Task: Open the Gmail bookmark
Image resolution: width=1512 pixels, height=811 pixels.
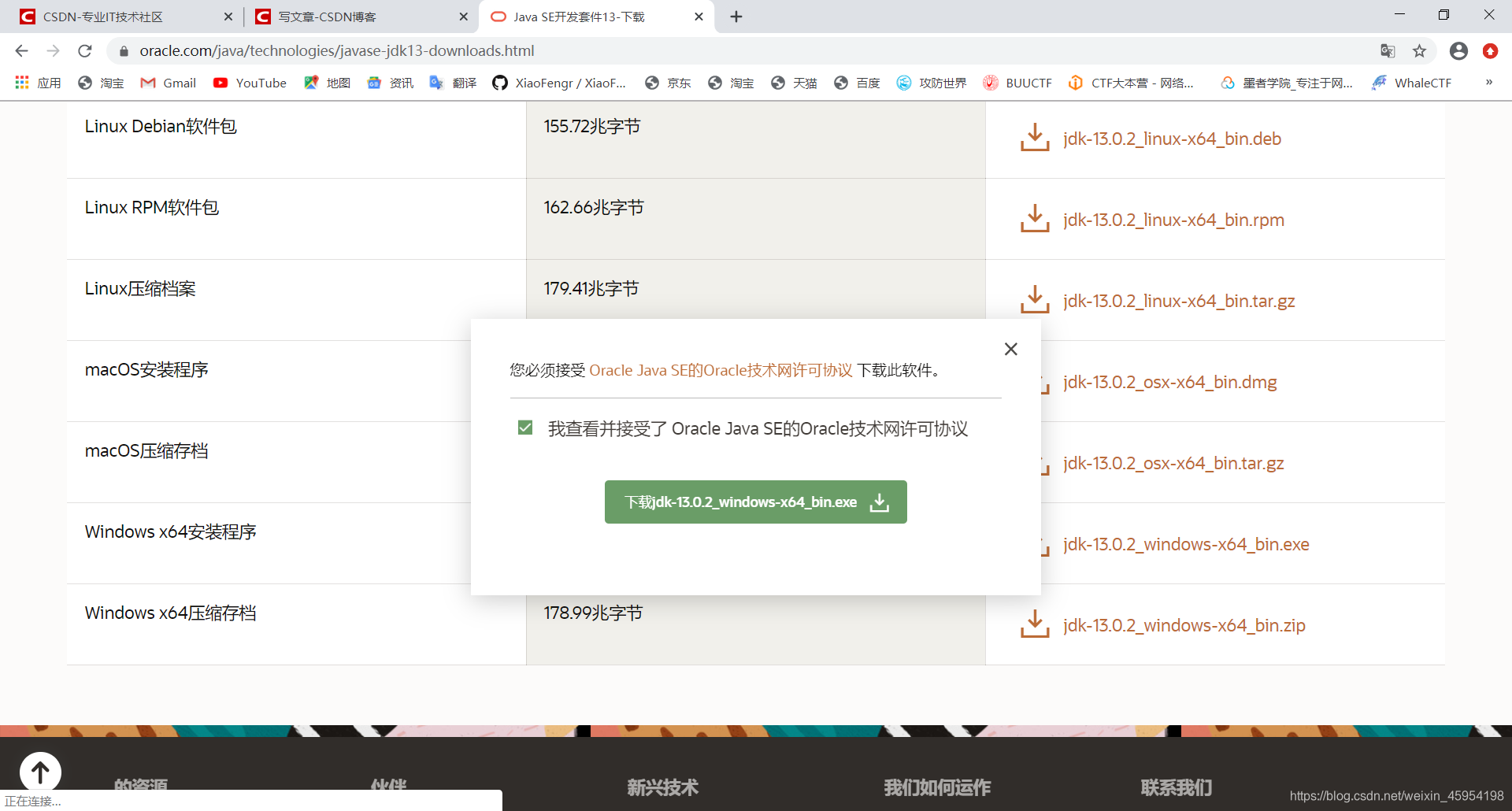Action: click(x=168, y=83)
